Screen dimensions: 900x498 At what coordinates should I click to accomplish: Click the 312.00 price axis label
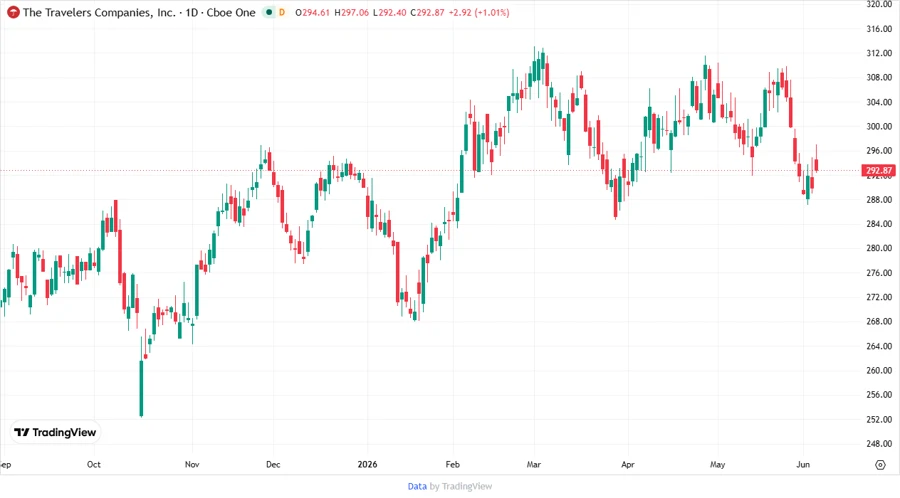click(x=879, y=53)
